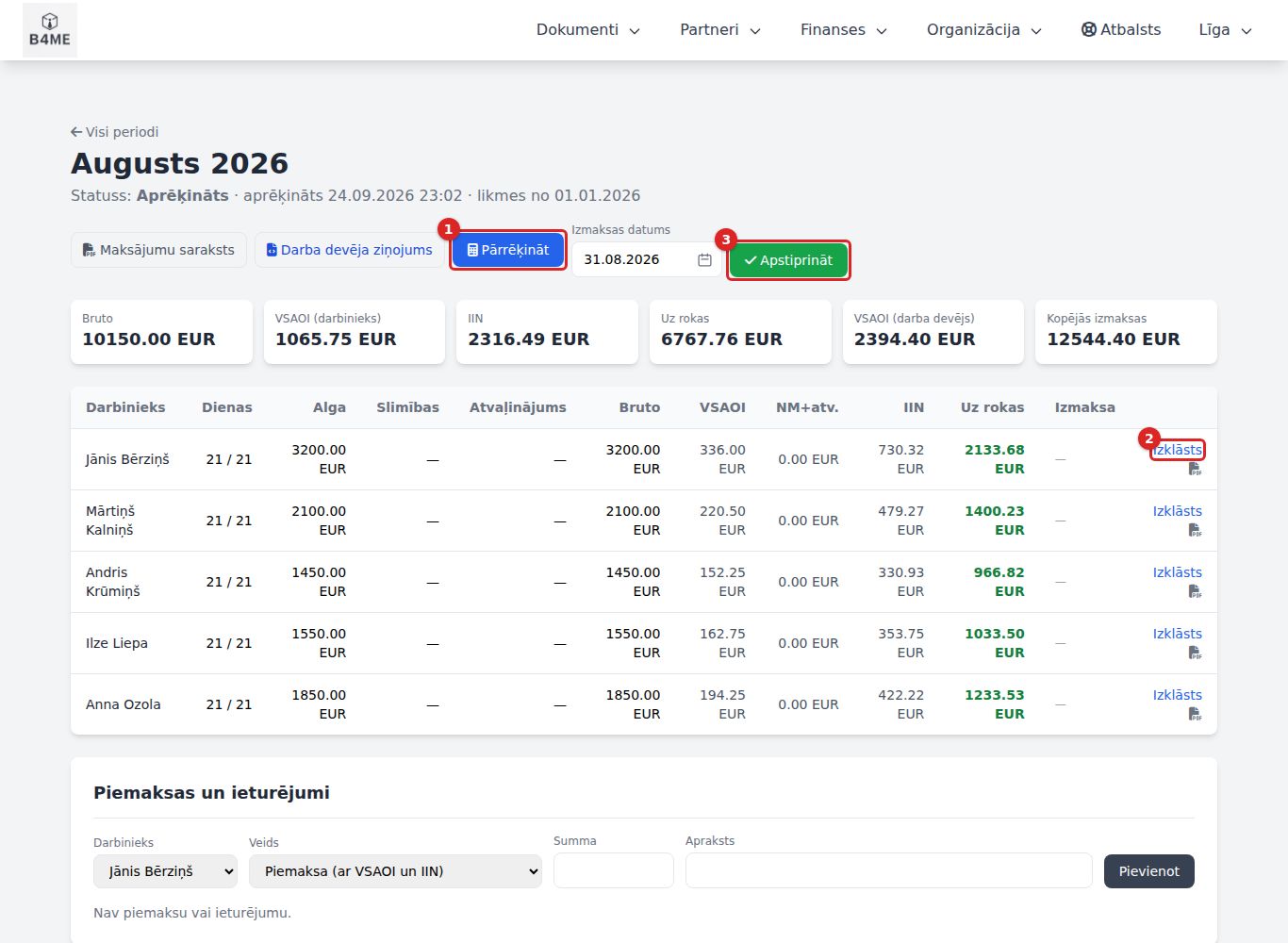Click the B4ME logo icon
This screenshot has width=1288, height=943.
[50, 30]
